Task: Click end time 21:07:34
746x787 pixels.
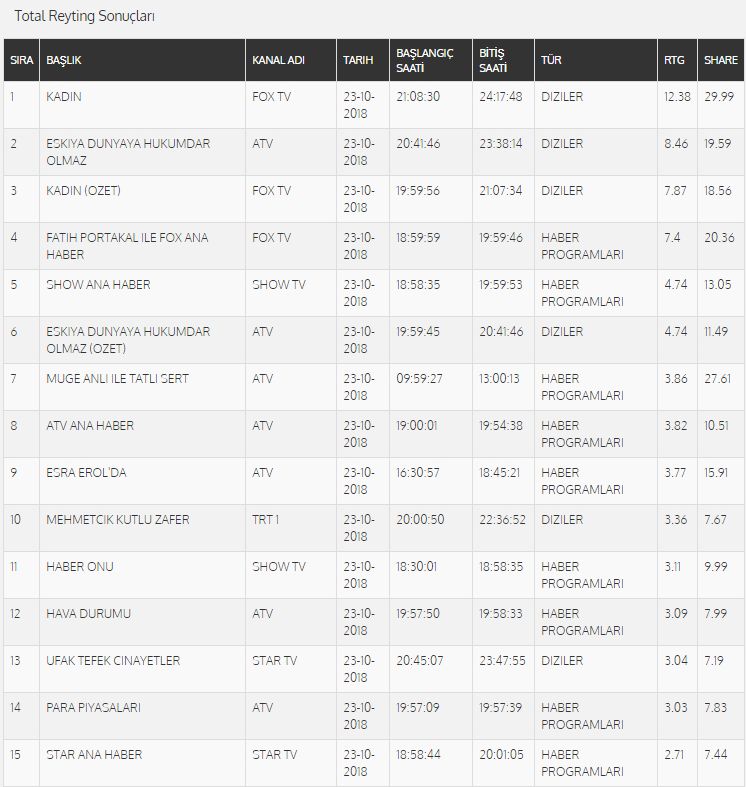Action: coord(501,191)
